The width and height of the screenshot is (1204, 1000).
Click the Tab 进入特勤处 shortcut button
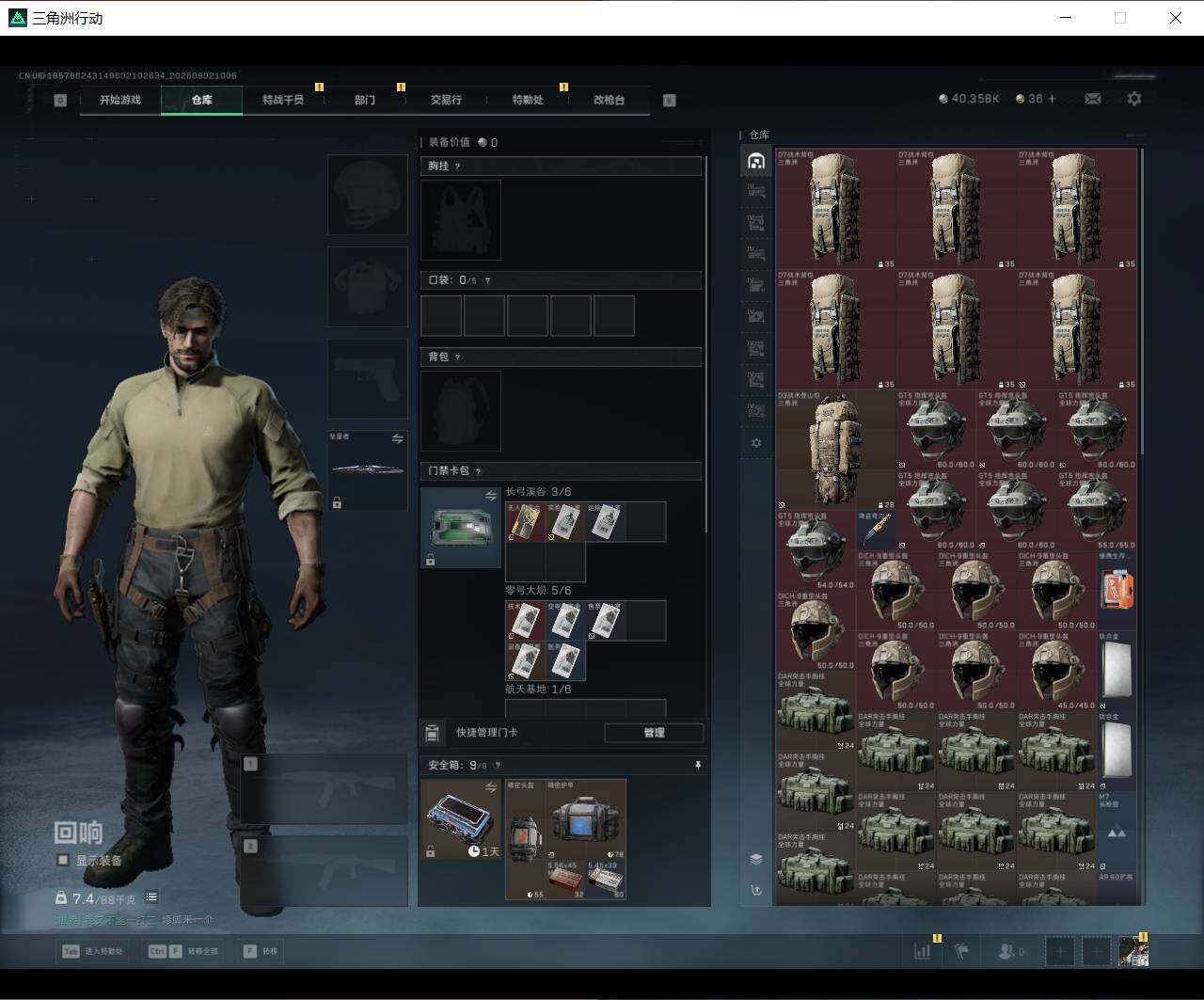tap(94, 951)
